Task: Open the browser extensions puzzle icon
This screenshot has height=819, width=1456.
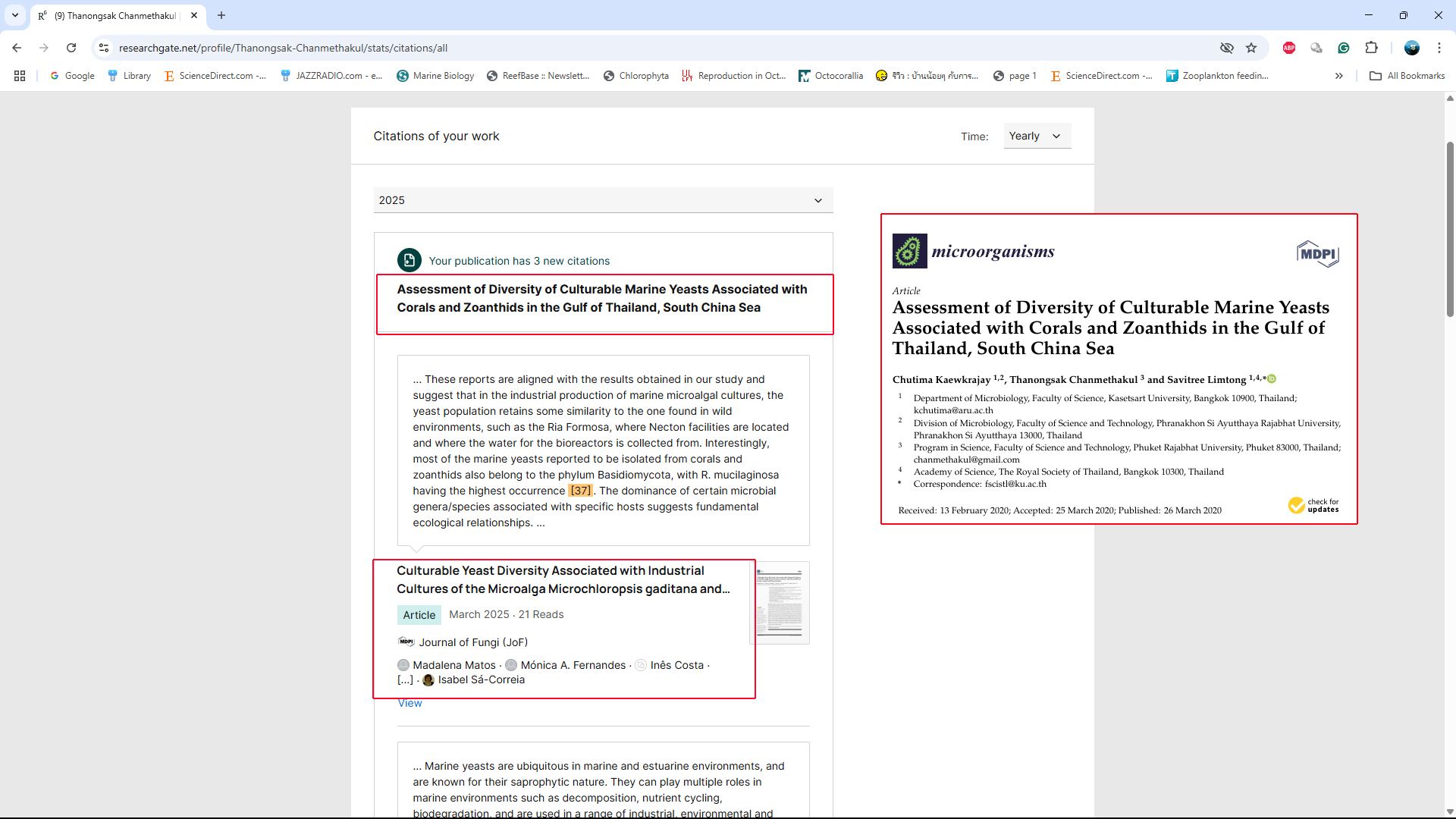Action: tap(1371, 48)
